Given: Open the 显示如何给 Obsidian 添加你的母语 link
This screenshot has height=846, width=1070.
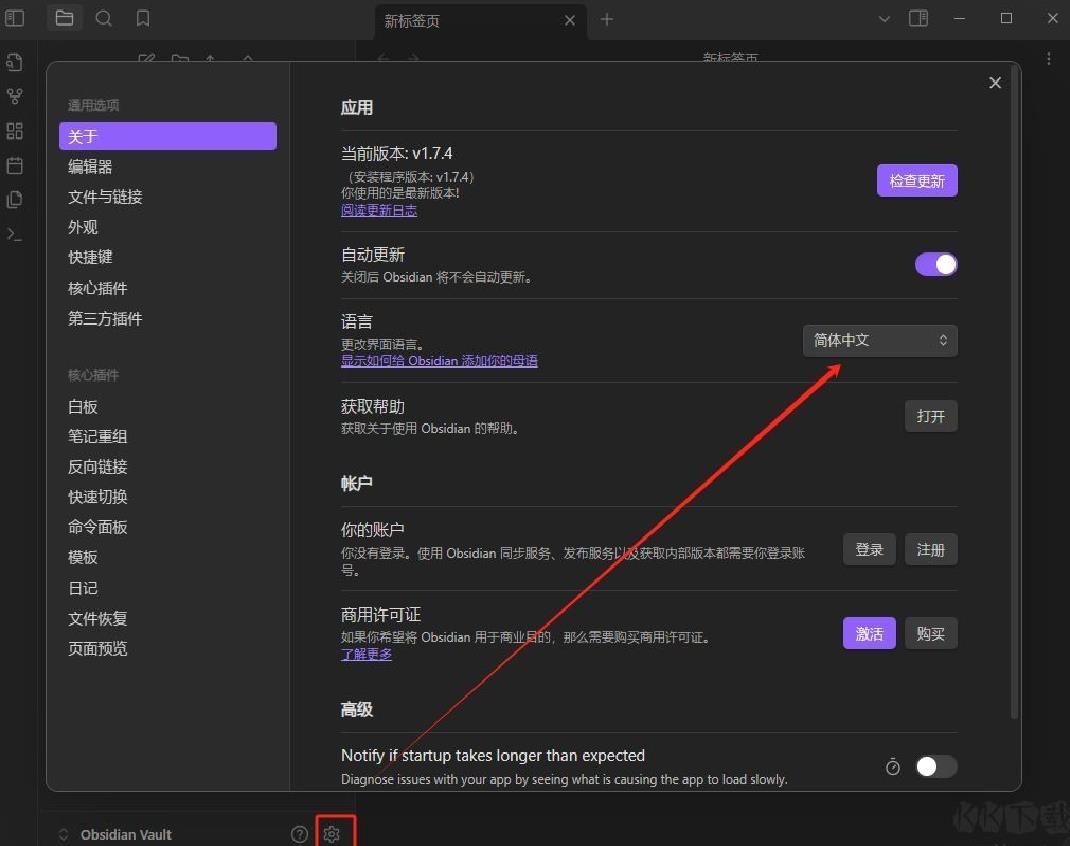Looking at the screenshot, I should tap(439, 360).
